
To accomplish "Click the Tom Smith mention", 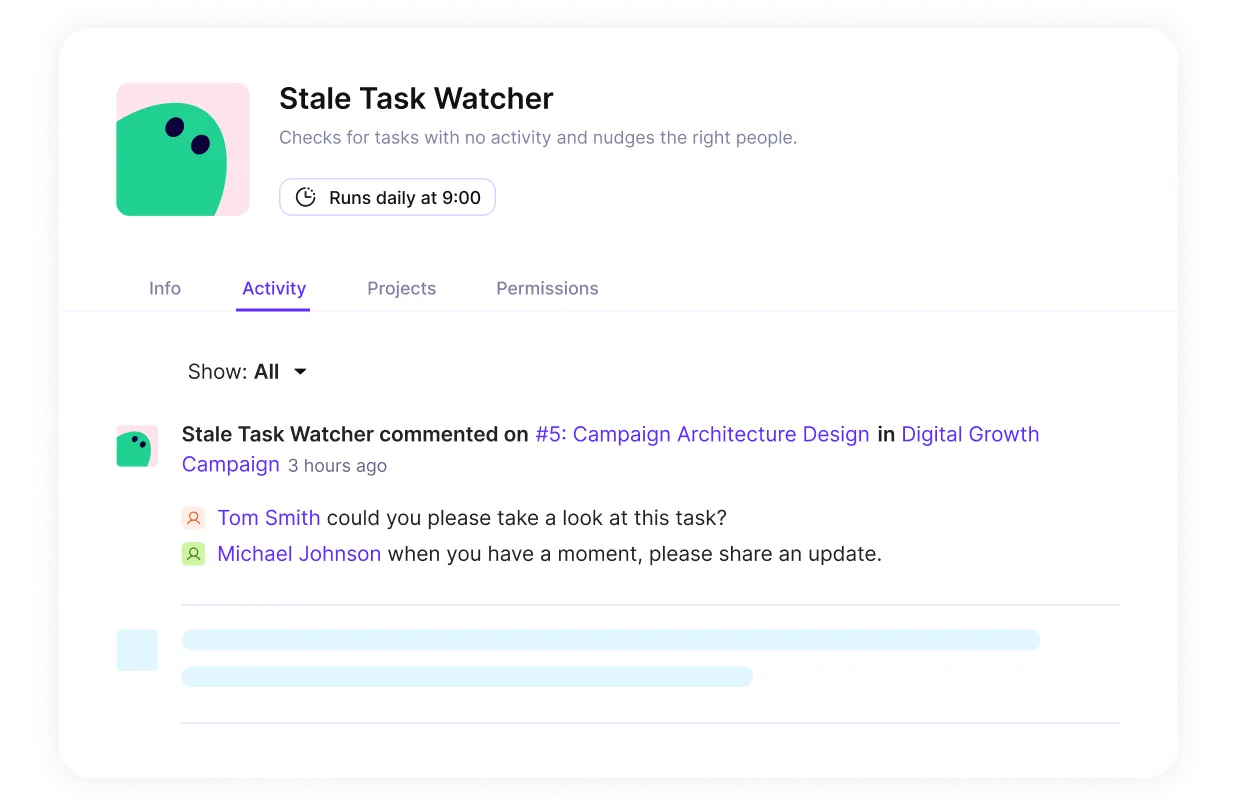I will tap(269, 518).
